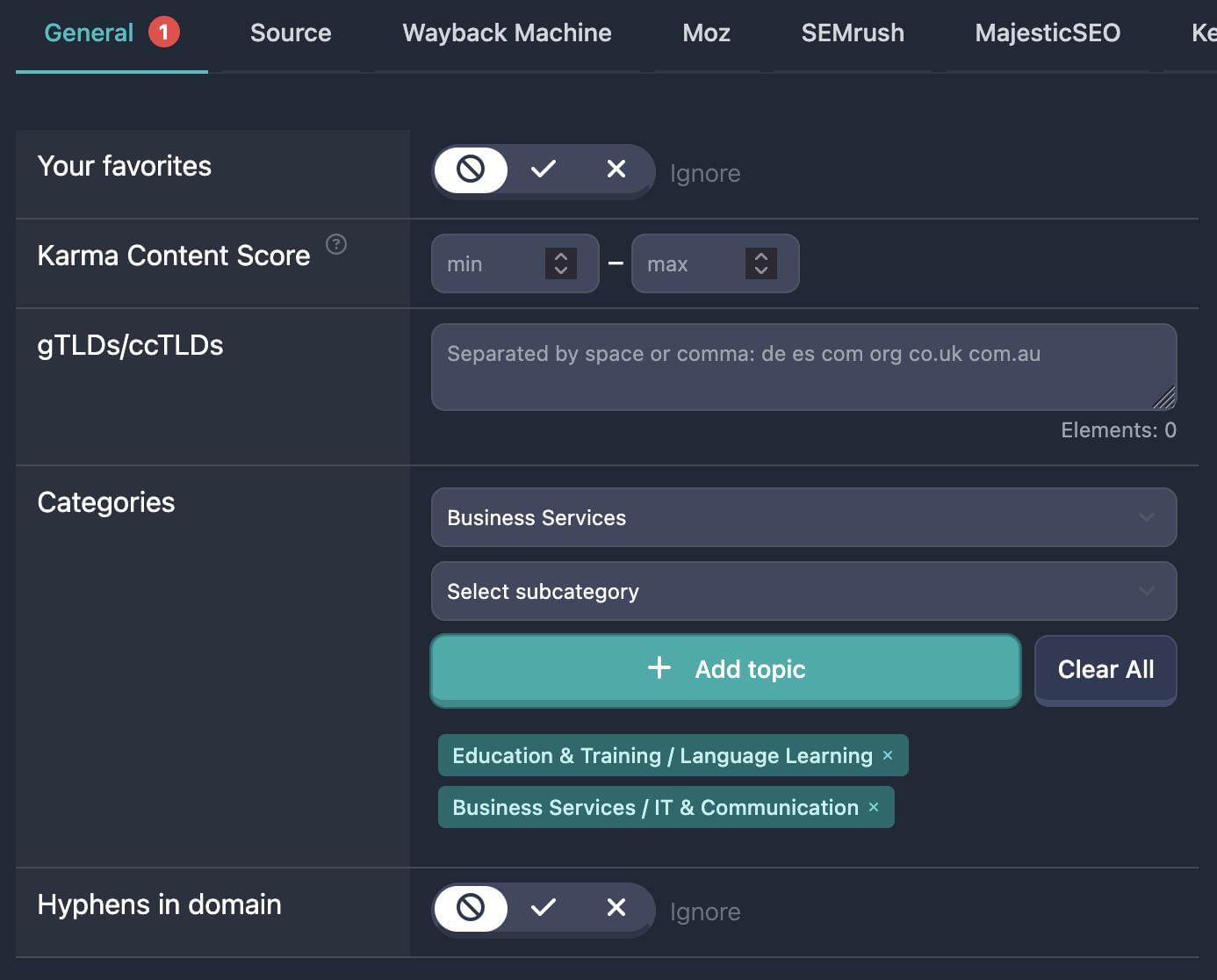Open the Select subcategory dropdown

803,591
